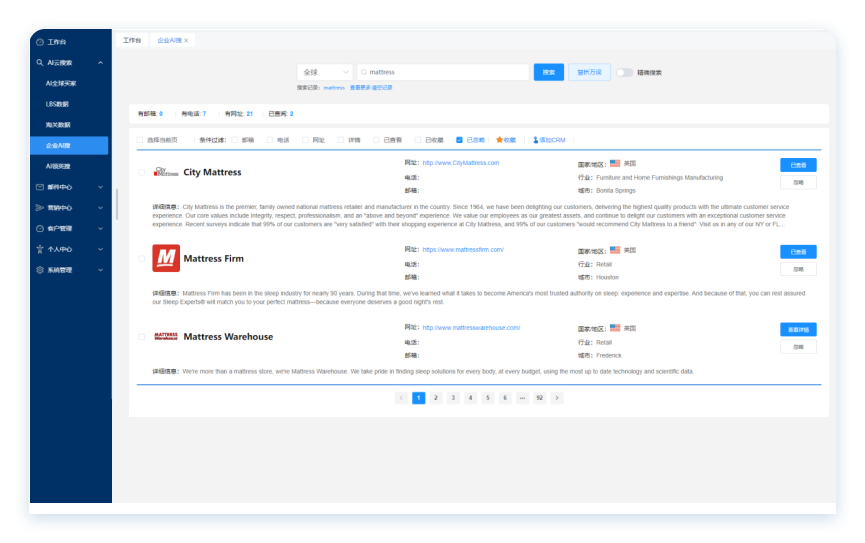Open the www.mattresswarehouse.com link
This screenshot has width=865, height=543.
tap(471, 328)
